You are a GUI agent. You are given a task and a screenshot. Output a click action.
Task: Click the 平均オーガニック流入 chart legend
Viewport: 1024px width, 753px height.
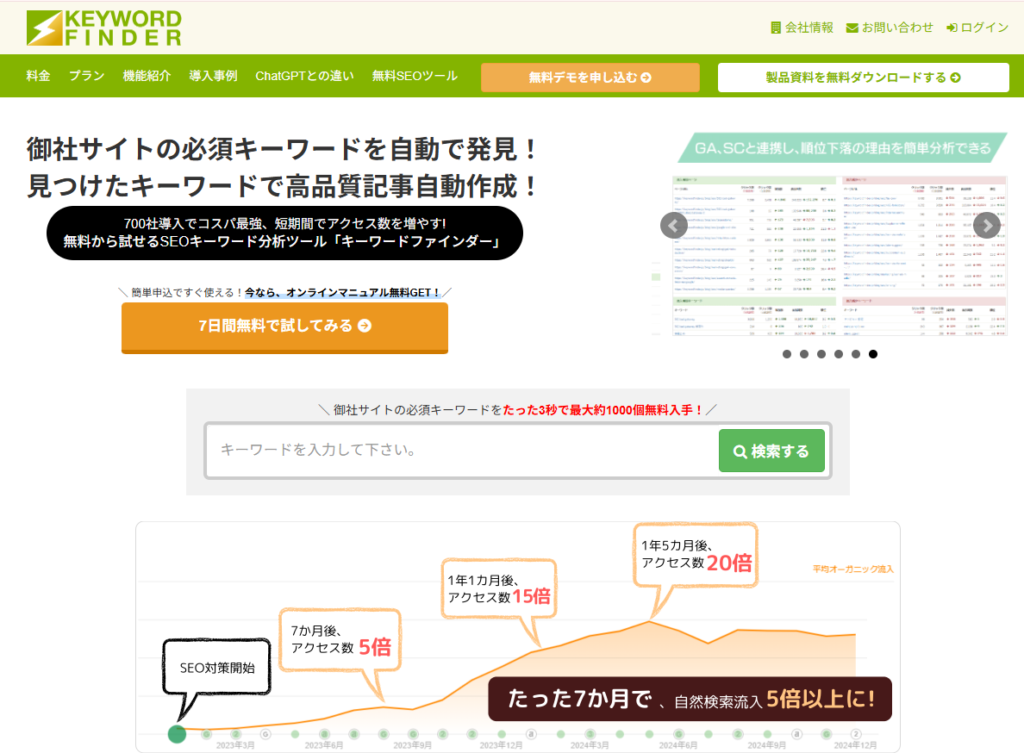pyautogui.click(x=853, y=569)
